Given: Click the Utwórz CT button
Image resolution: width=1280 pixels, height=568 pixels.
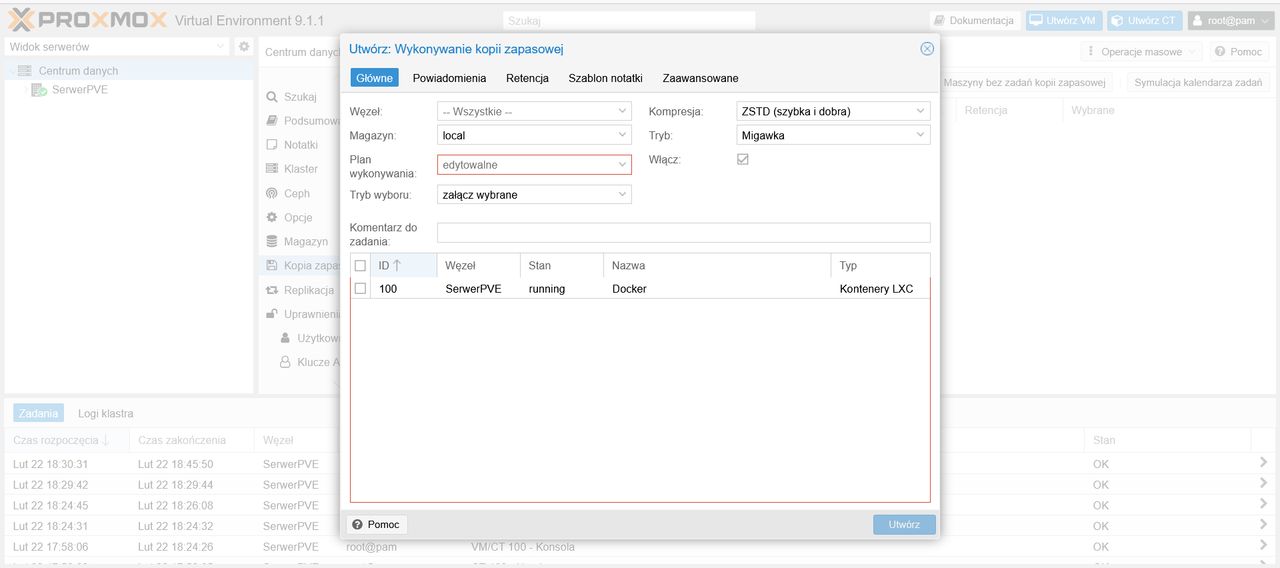Looking at the screenshot, I should (x=1145, y=20).
